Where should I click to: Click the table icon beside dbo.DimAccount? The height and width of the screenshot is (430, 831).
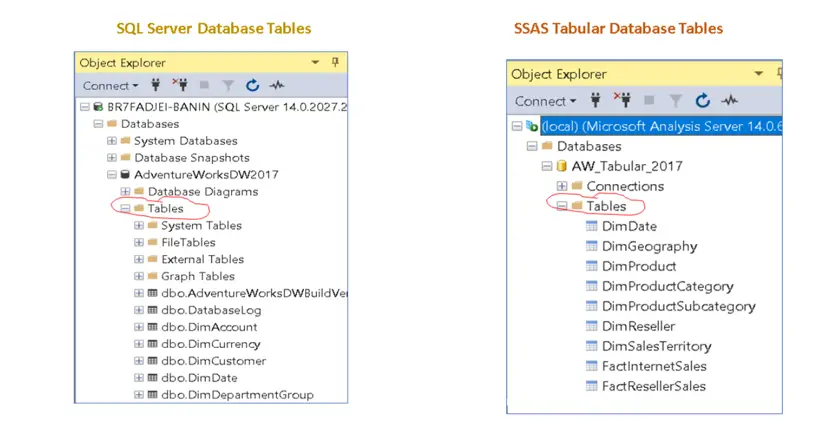pyautogui.click(x=152, y=327)
